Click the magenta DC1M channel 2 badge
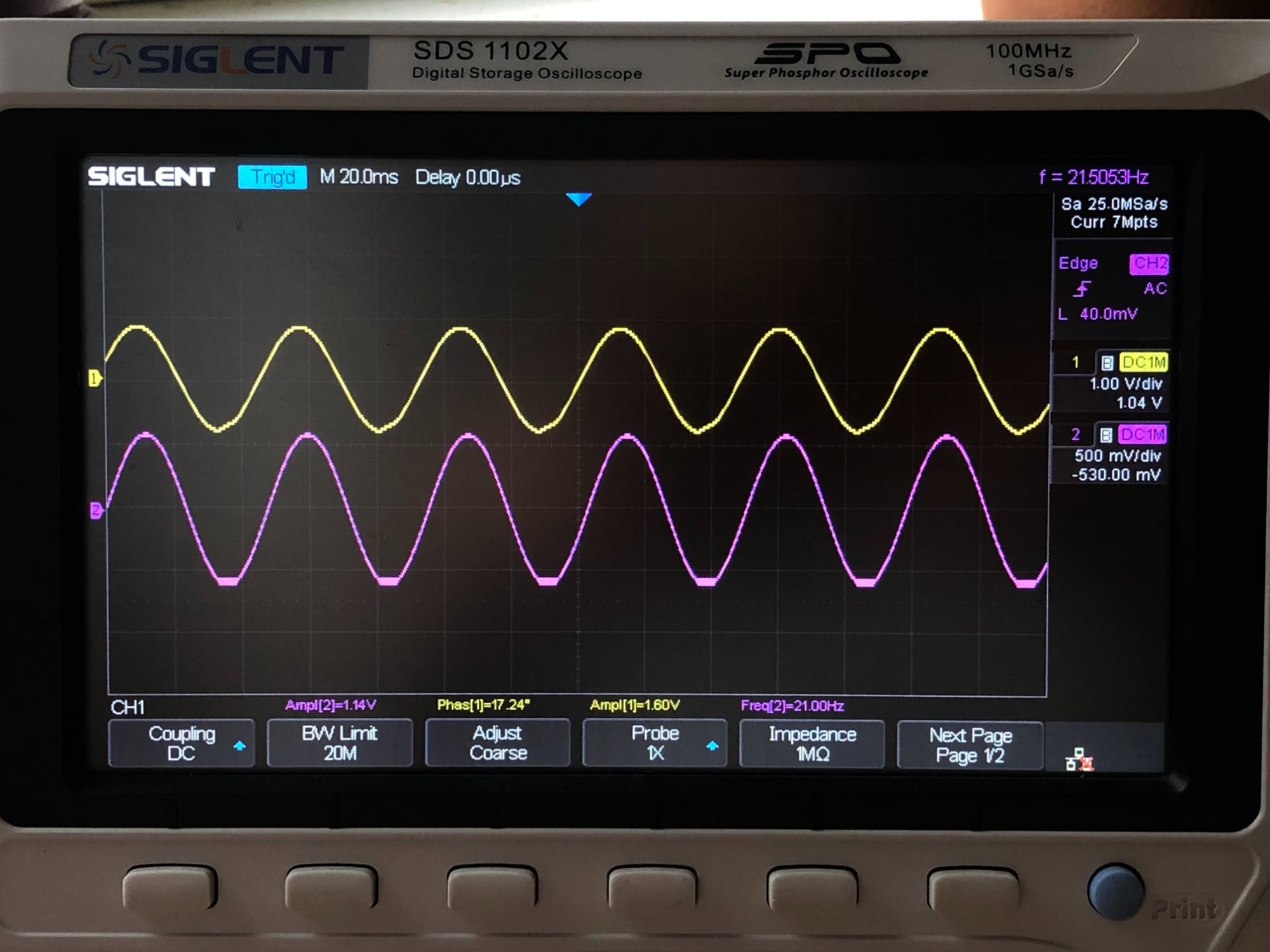Viewport: 1270px width, 952px height. click(1142, 435)
